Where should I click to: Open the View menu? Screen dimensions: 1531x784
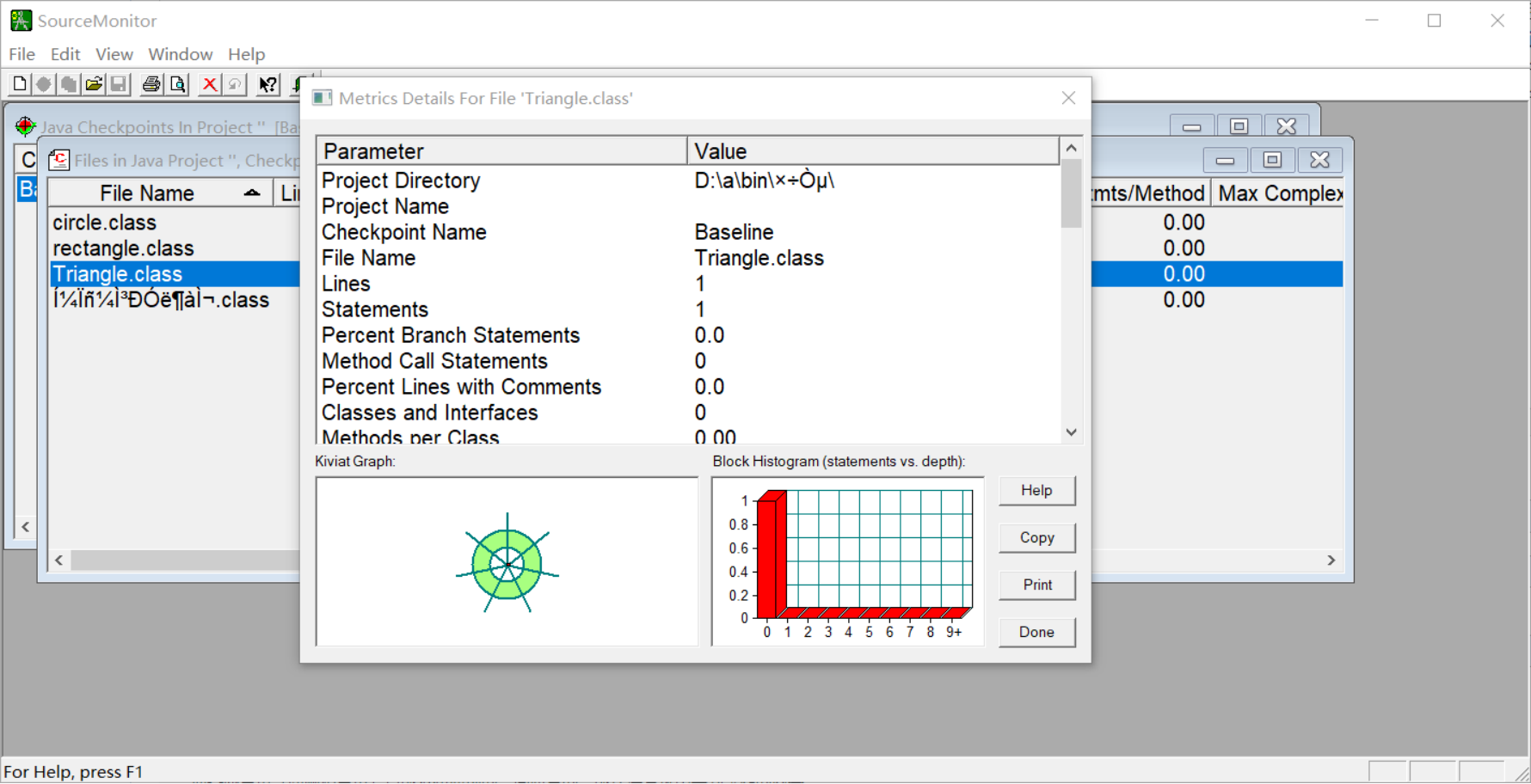[x=114, y=54]
